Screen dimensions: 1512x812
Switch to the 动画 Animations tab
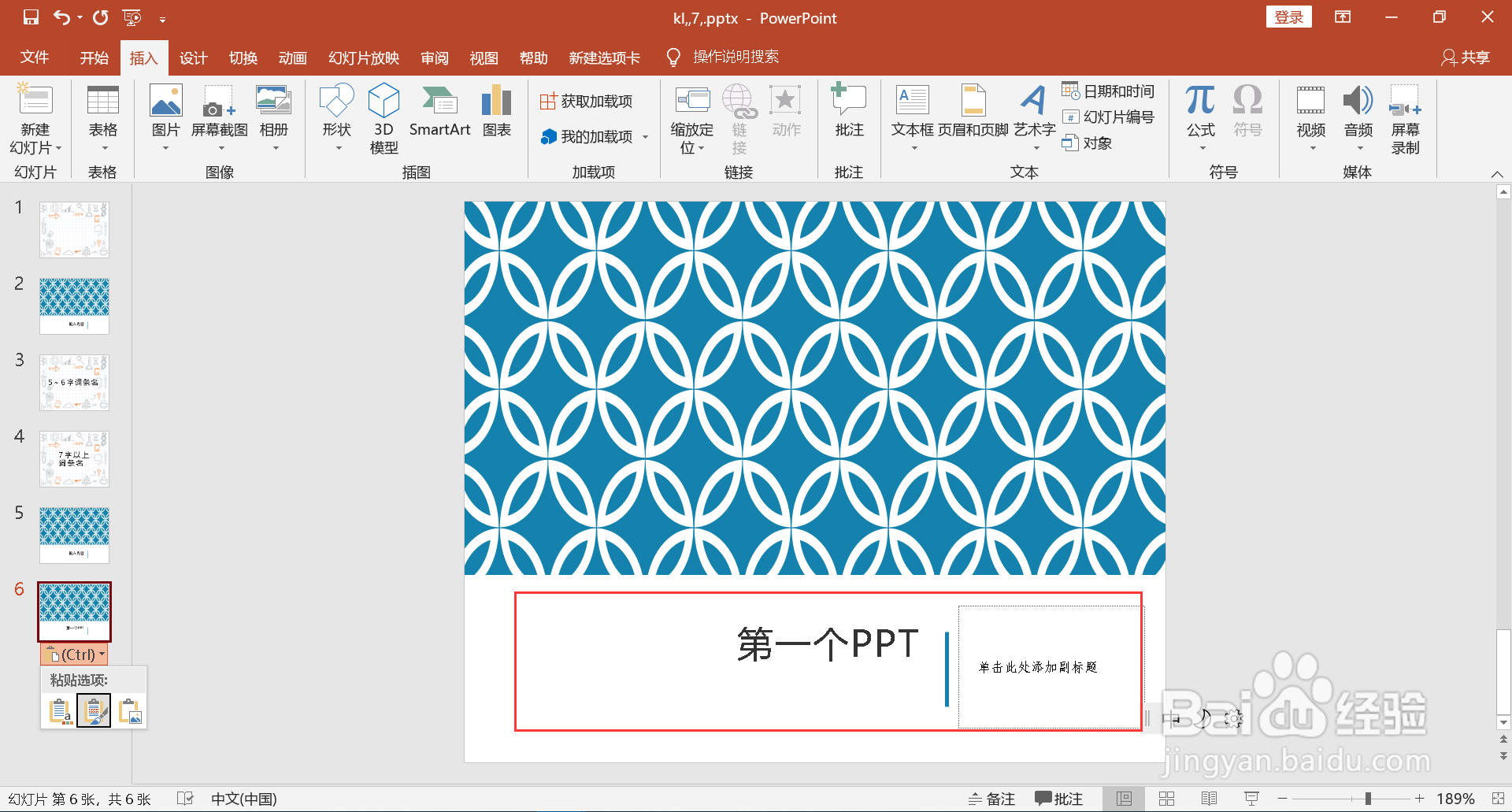[292, 57]
